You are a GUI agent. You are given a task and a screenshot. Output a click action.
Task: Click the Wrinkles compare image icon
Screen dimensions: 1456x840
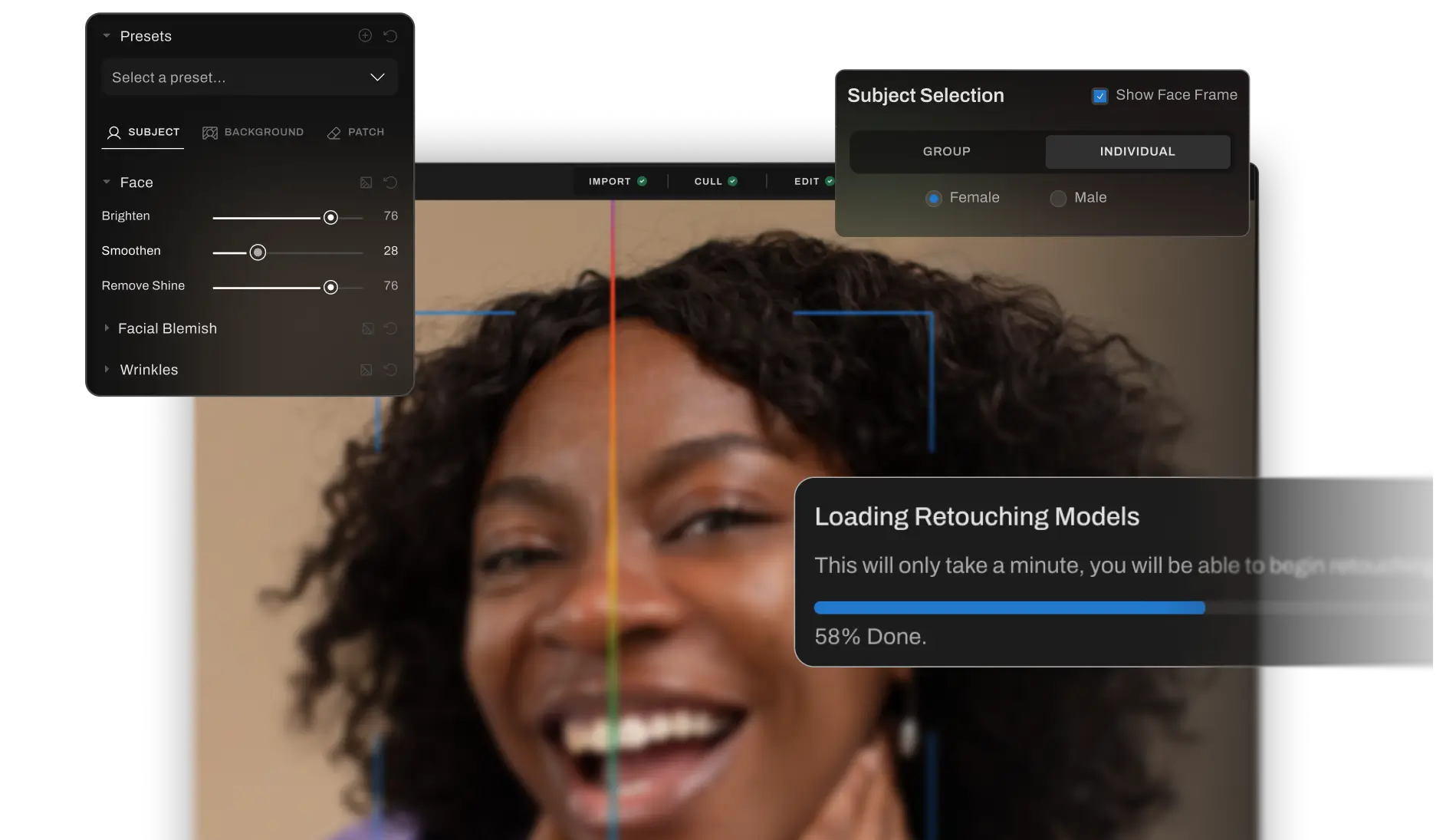pyautogui.click(x=366, y=370)
